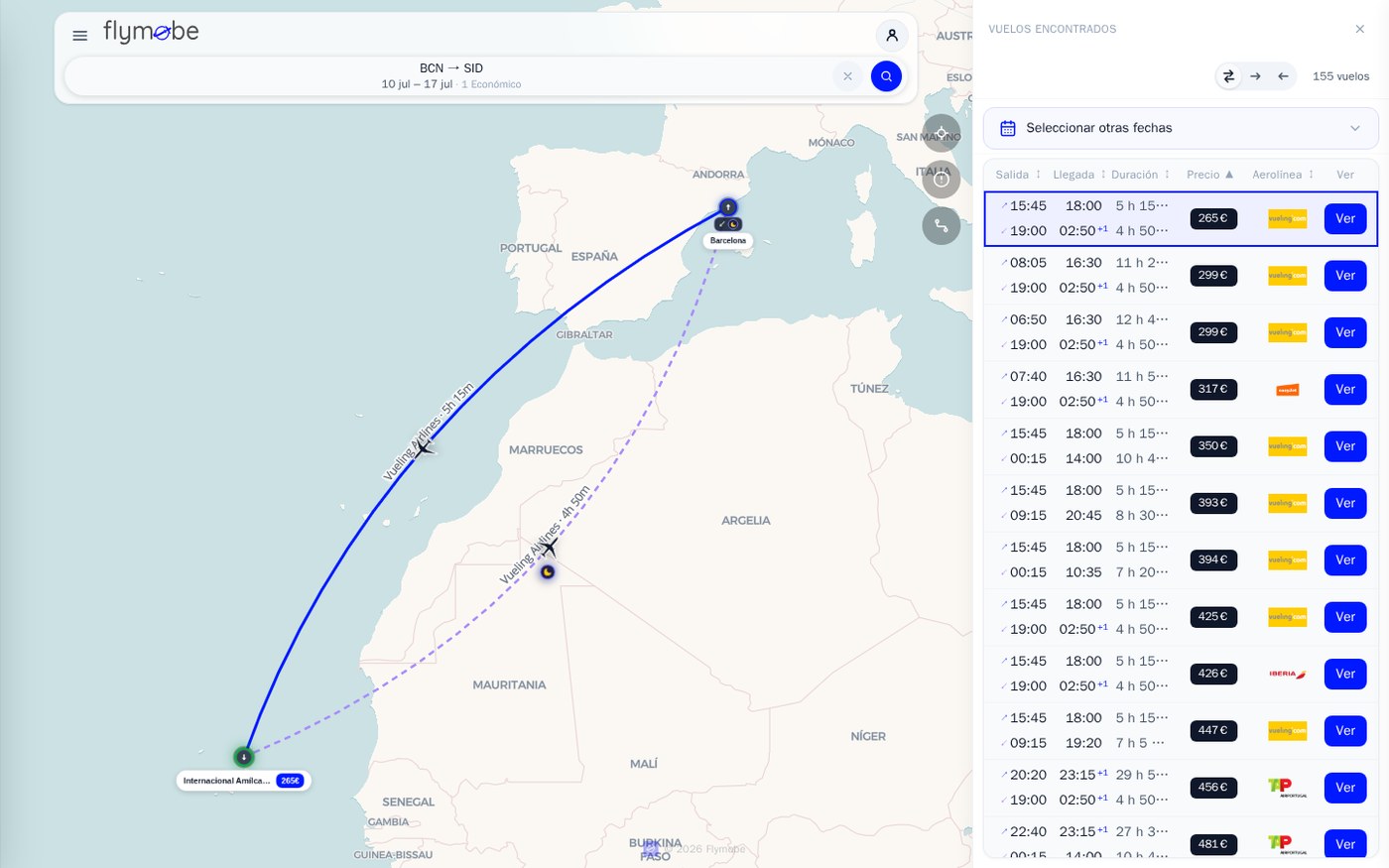Screen dimensions: 1389x868
Task: Select round-trip arrows filter
Action: (1228, 76)
